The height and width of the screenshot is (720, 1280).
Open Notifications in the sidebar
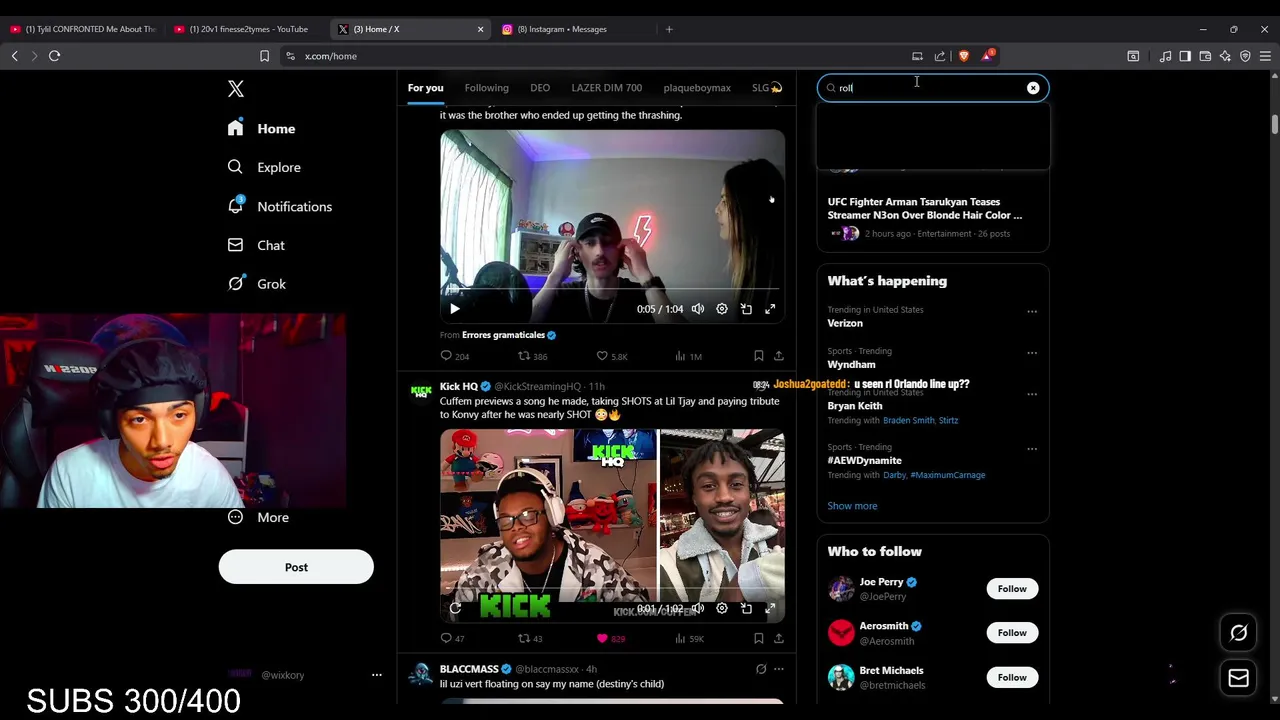click(279, 206)
